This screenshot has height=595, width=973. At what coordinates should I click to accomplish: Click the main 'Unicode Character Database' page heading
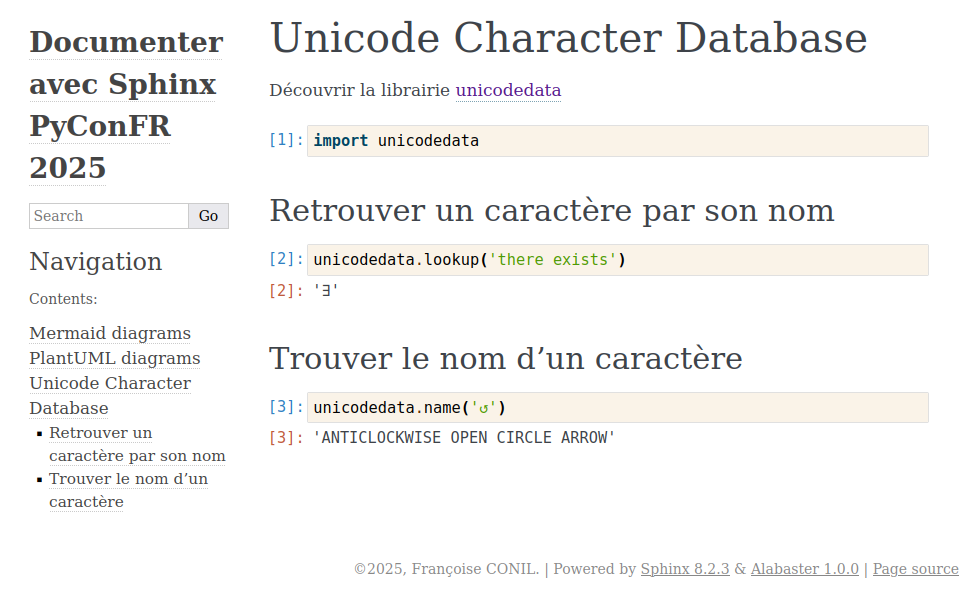tap(568, 39)
